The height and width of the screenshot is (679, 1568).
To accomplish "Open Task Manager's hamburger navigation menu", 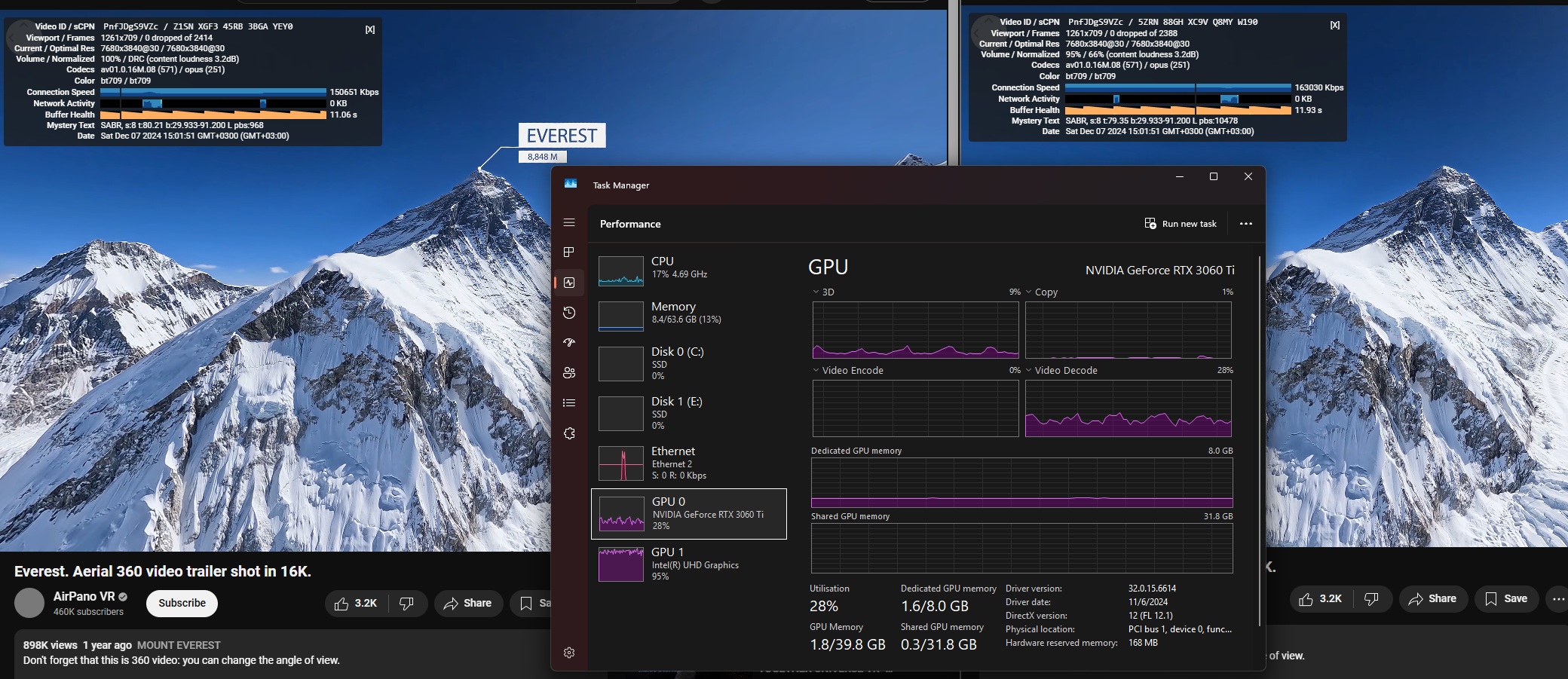I will click(569, 223).
